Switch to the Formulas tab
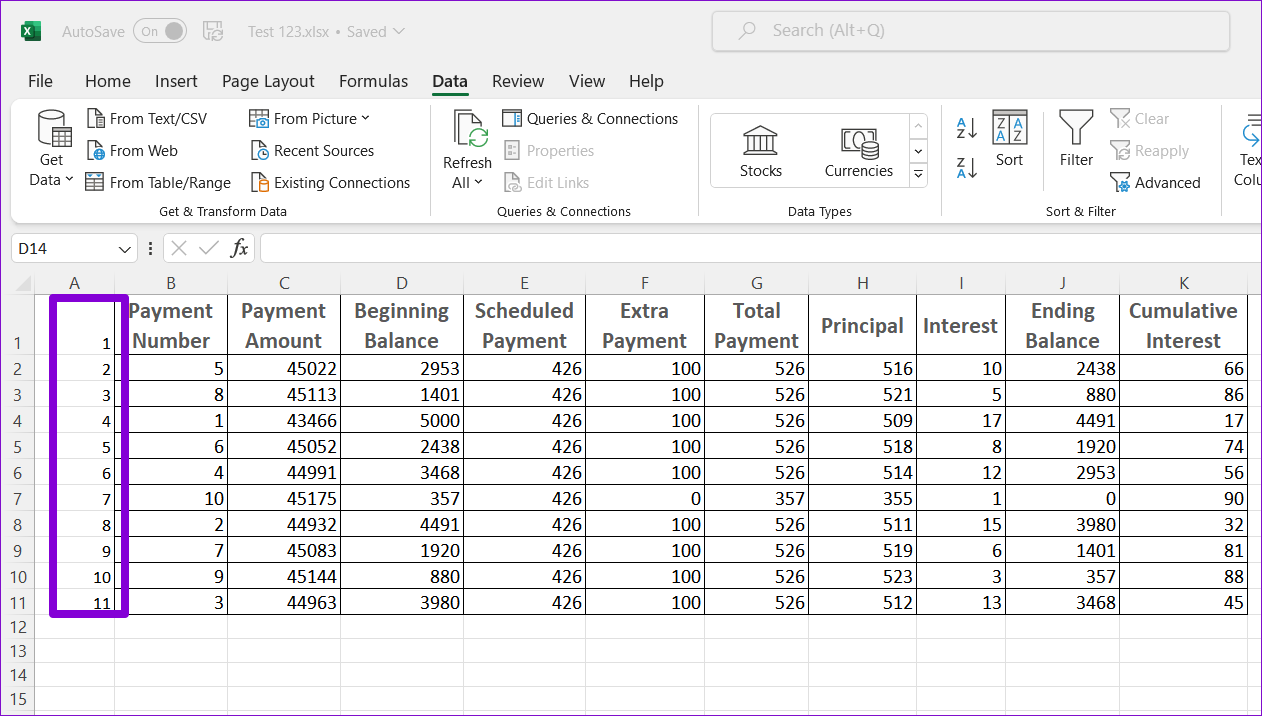The height and width of the screenshot is (716, 1262). coord(373,81)
